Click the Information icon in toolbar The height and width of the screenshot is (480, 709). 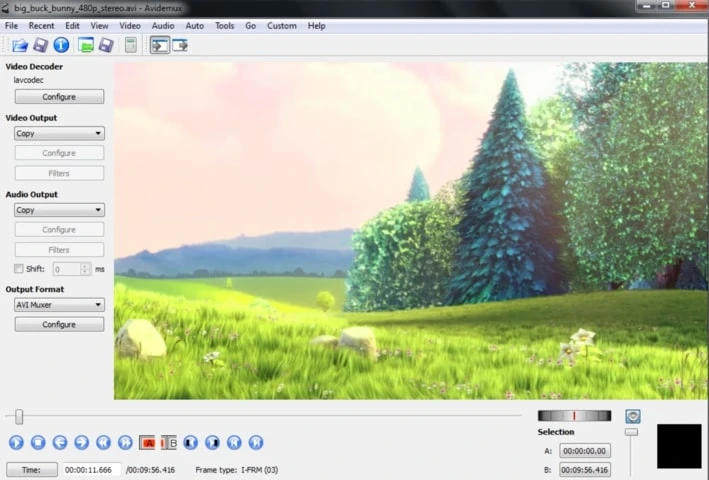coord(61,45)
